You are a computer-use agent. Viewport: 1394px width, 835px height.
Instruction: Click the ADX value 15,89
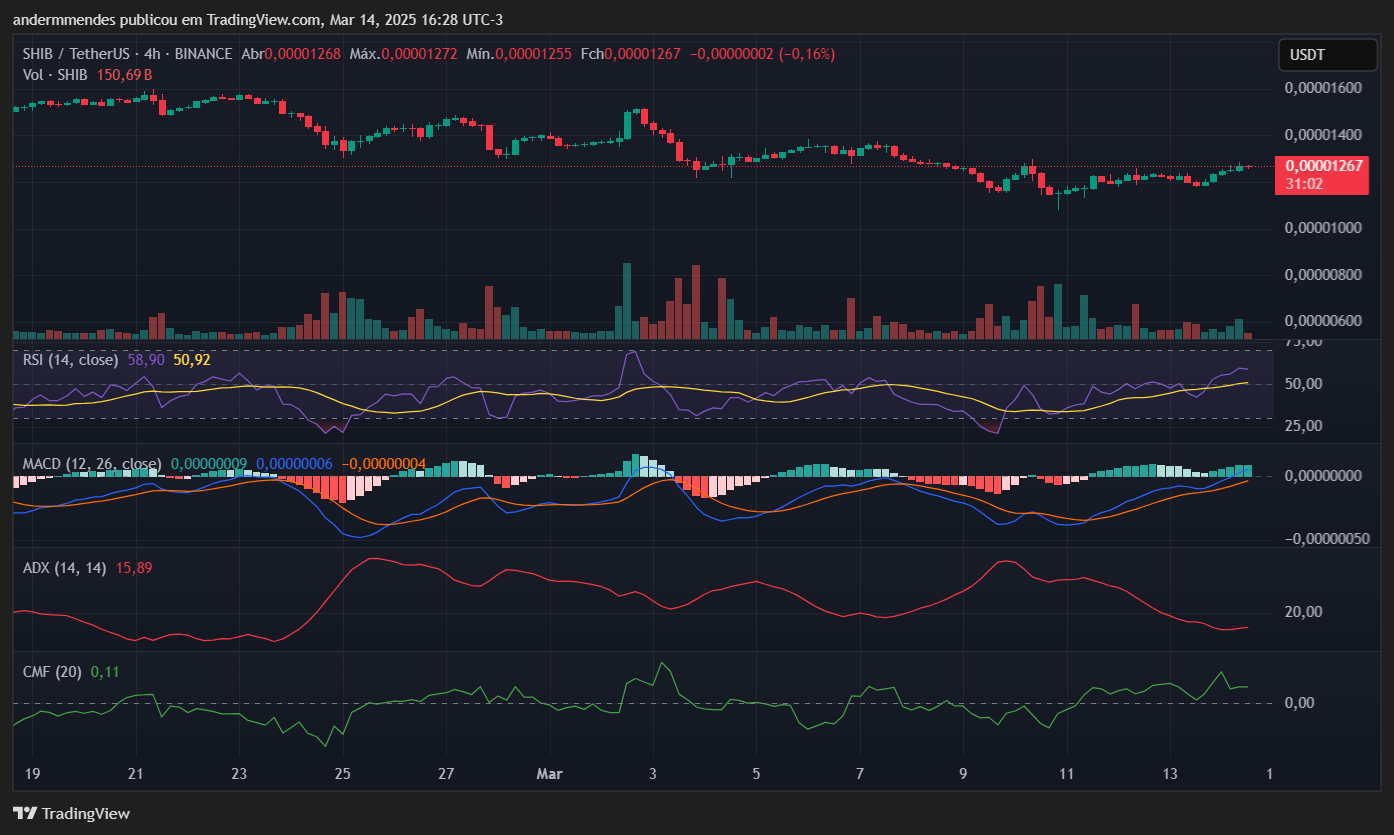[x=134, y=567]
